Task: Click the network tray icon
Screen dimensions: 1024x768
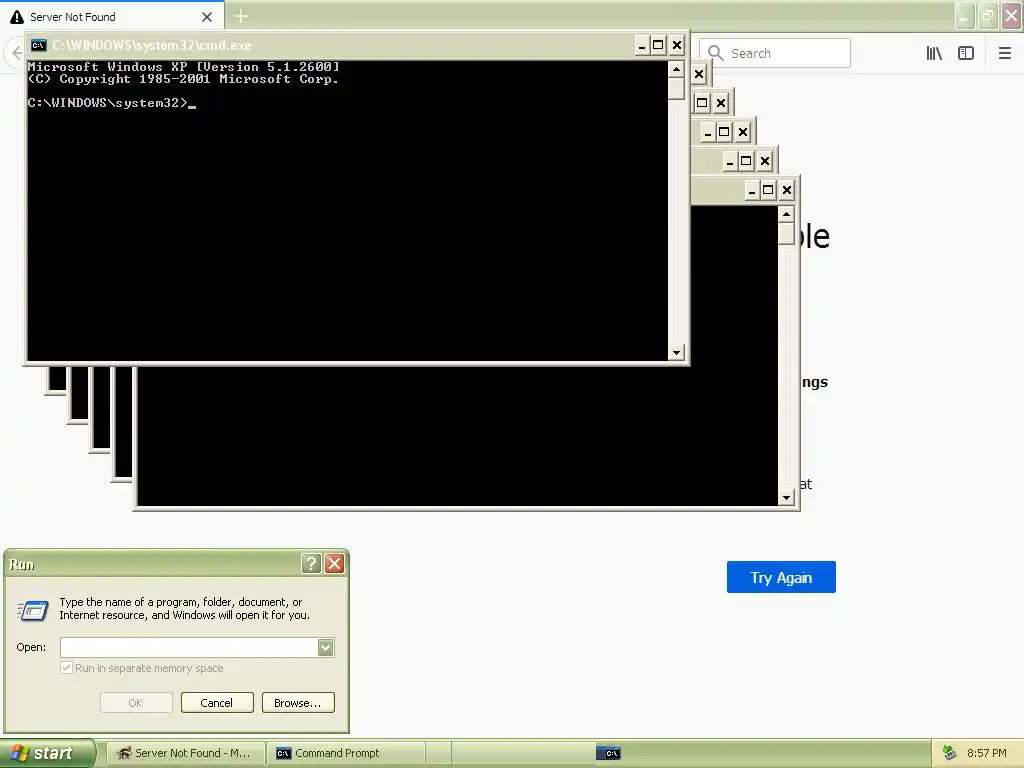Action: (950, 753)
